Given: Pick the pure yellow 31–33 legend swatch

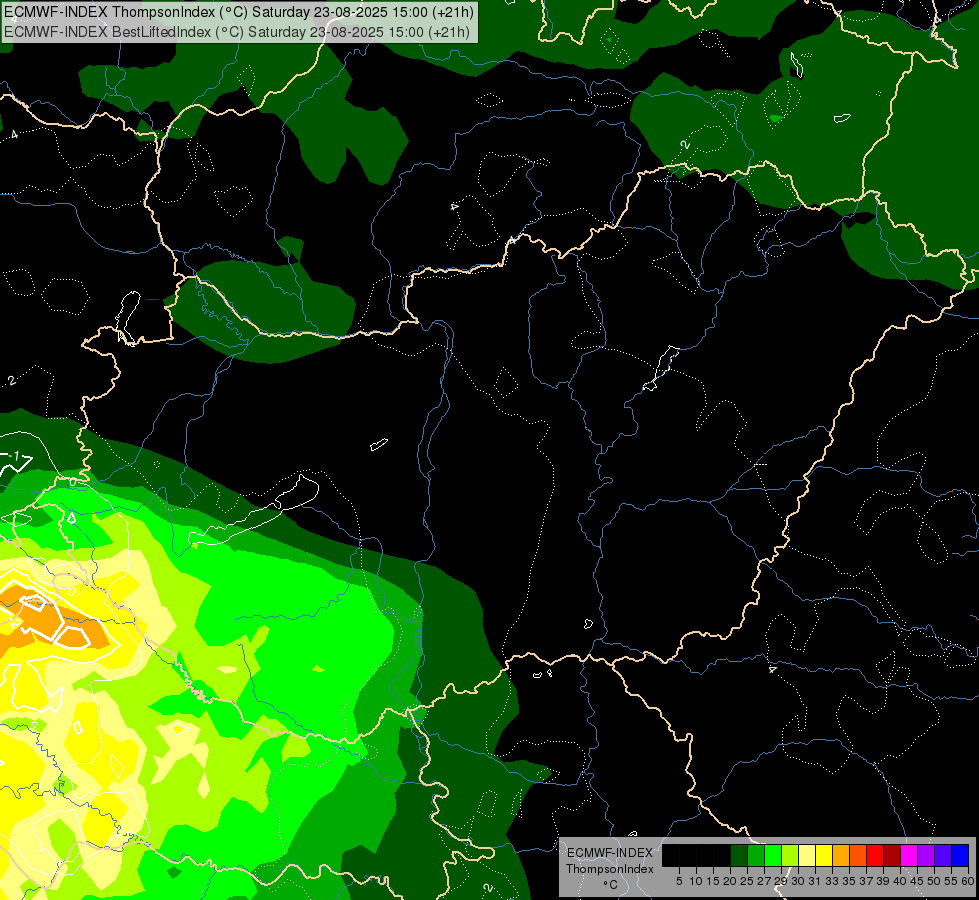Looking at the screenshot, I should click(x=824, y=855).
